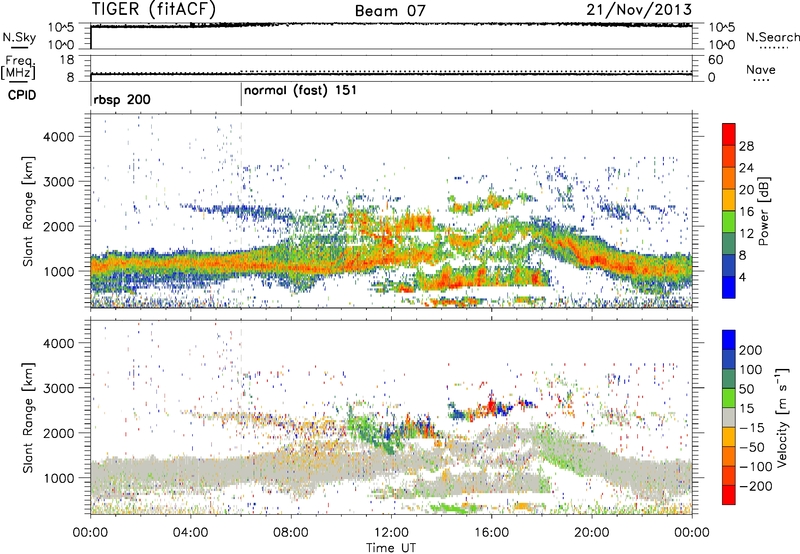Click the Nave axis value 60
This screenshot has height=554, width=800.
click(x=715, y=60)
